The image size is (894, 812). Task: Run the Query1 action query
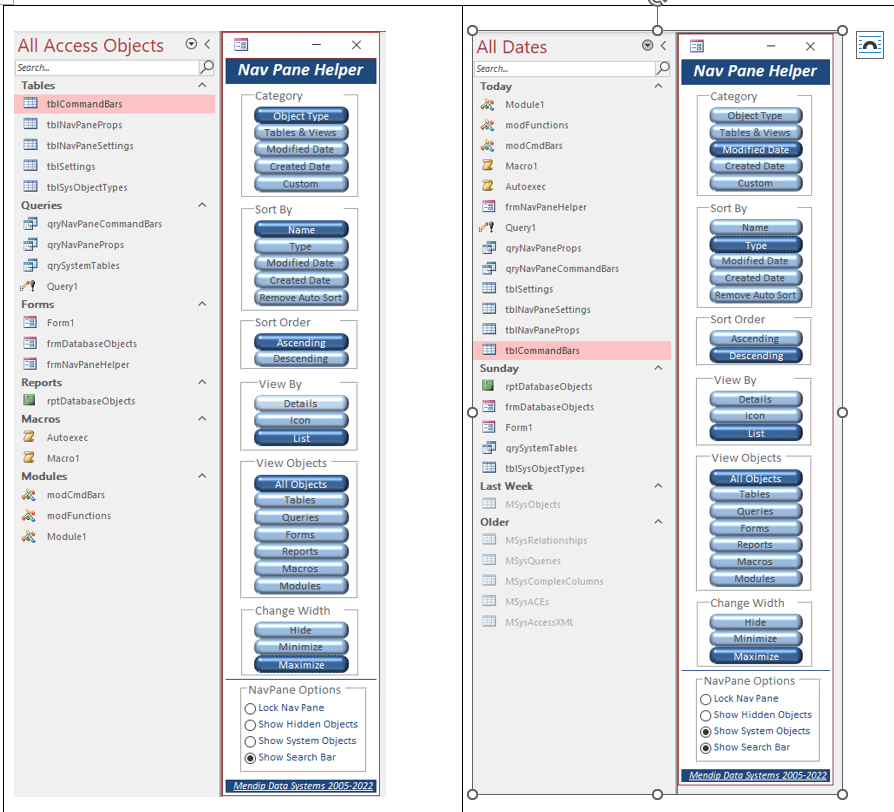click(62, 285)
